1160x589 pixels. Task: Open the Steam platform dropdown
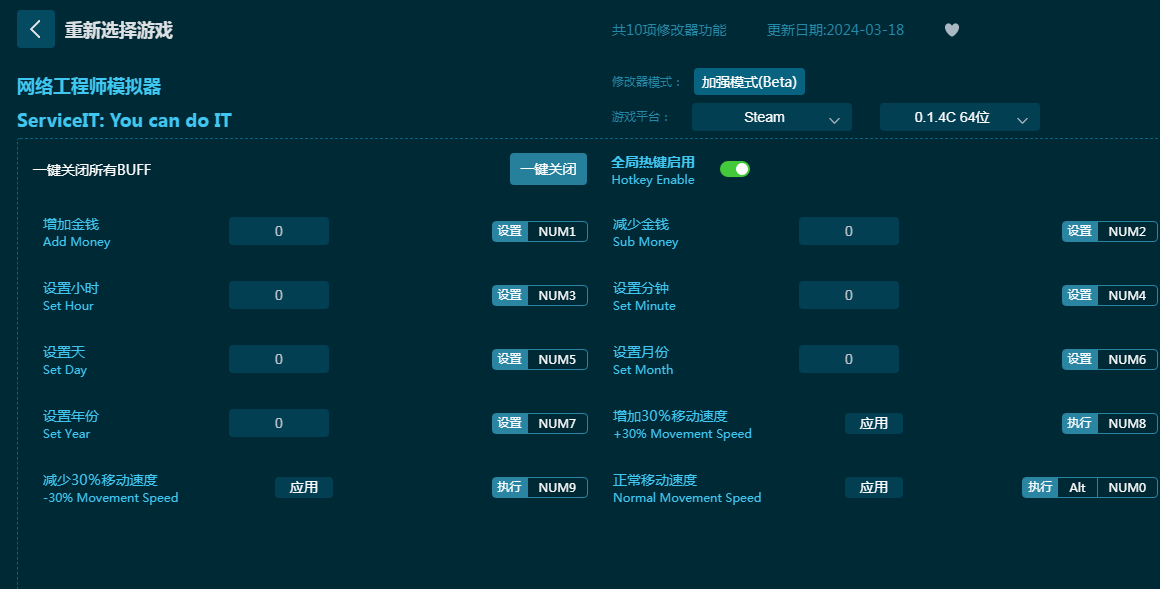772,117
